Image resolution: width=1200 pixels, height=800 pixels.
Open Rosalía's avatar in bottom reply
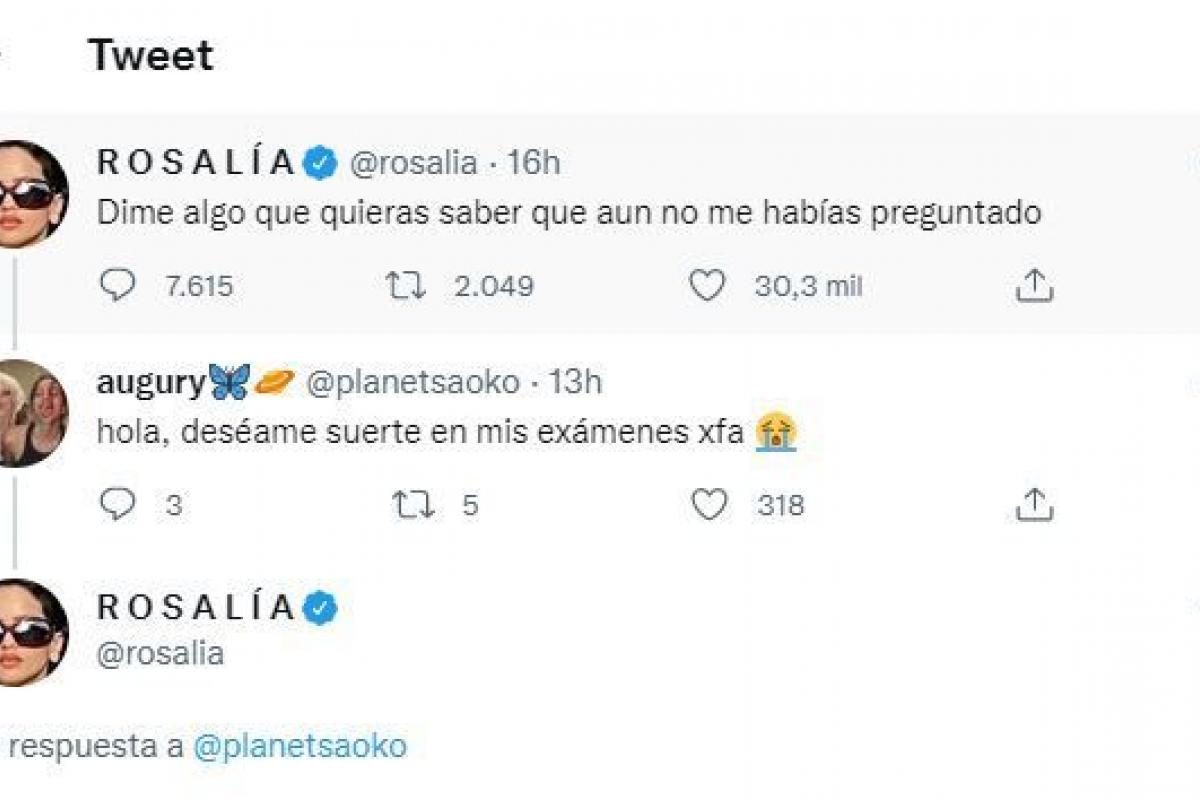[32, 632]
